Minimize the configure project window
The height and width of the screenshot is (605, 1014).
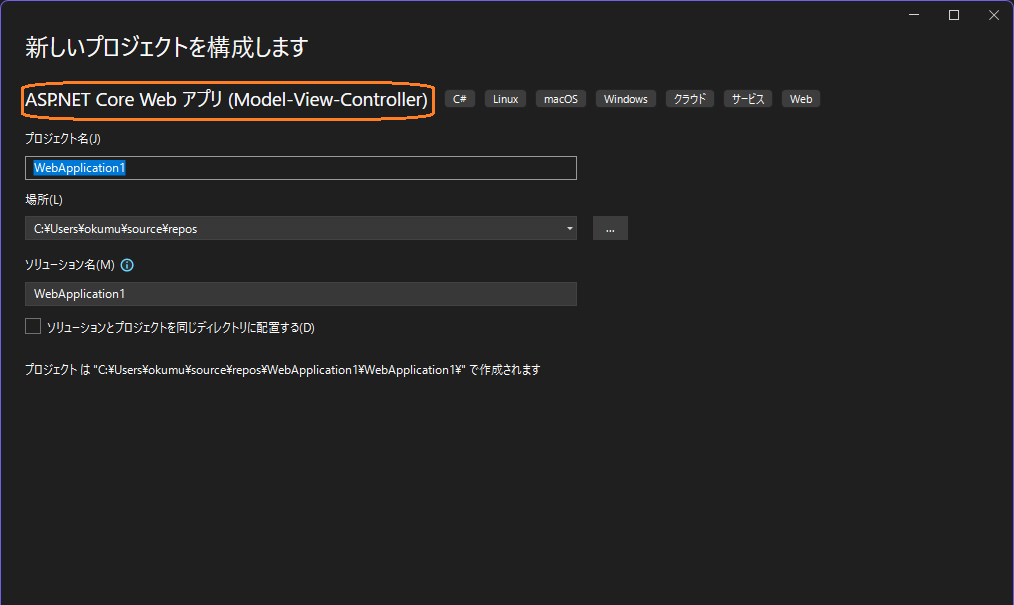[x=914, y=15]
